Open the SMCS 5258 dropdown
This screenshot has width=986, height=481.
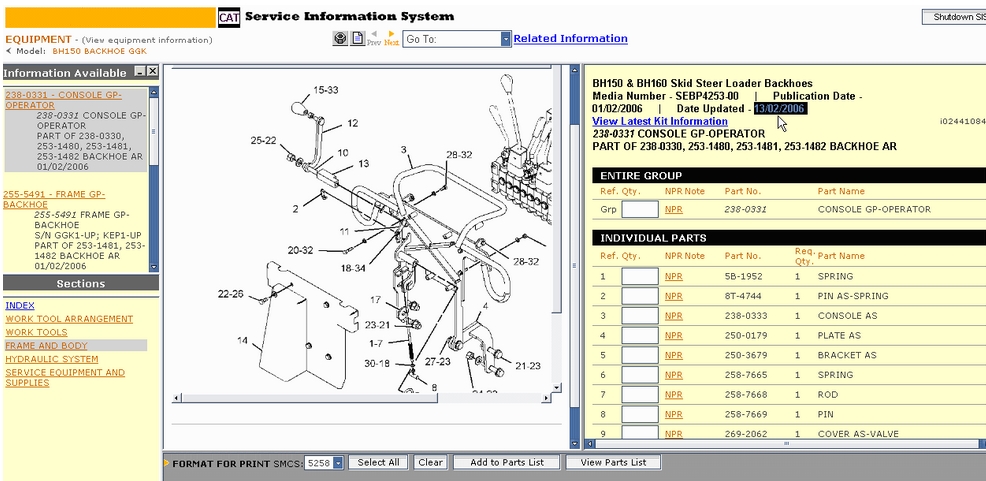(338, 463)
